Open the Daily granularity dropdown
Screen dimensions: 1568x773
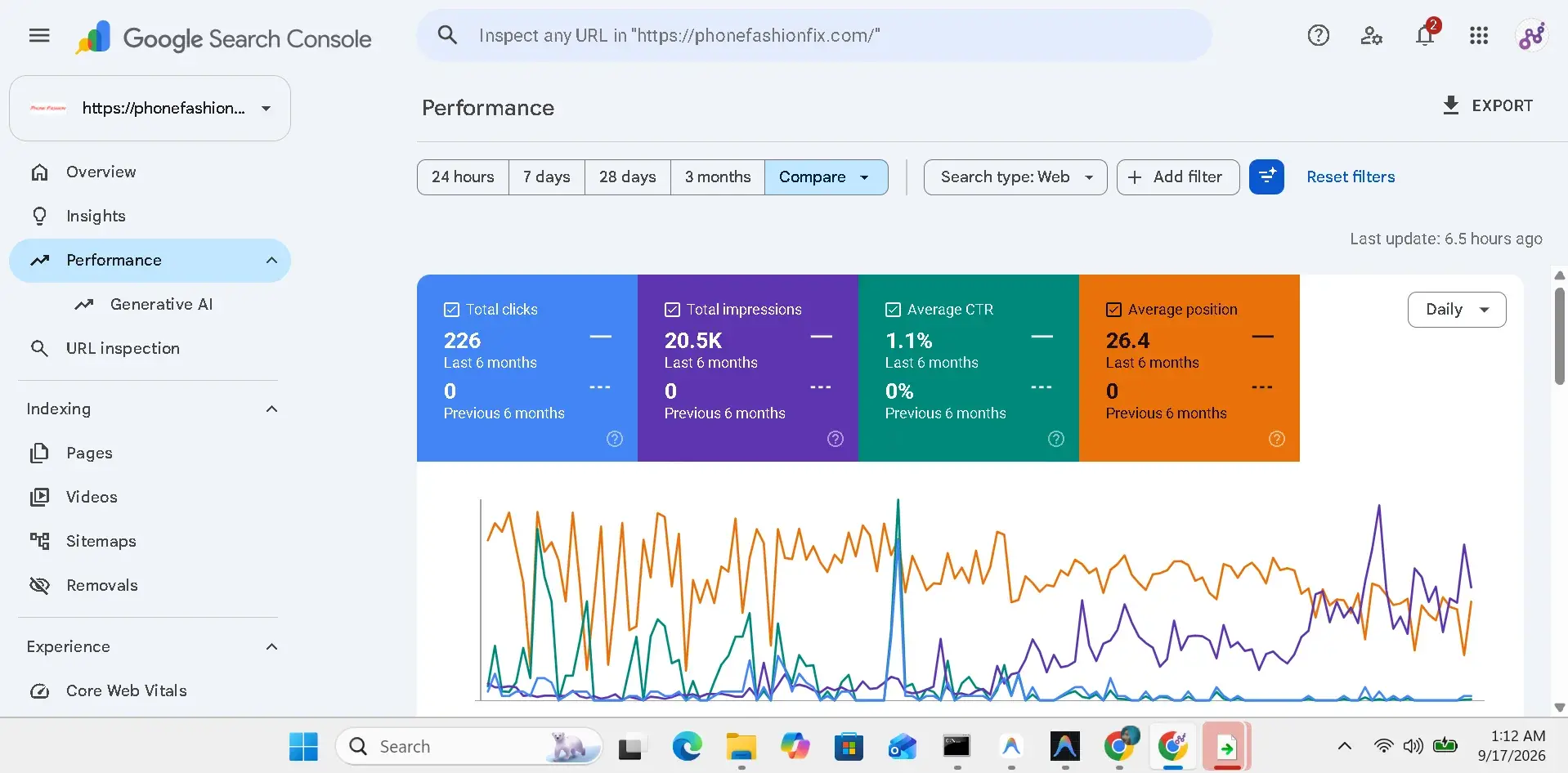click(1457, 310)
